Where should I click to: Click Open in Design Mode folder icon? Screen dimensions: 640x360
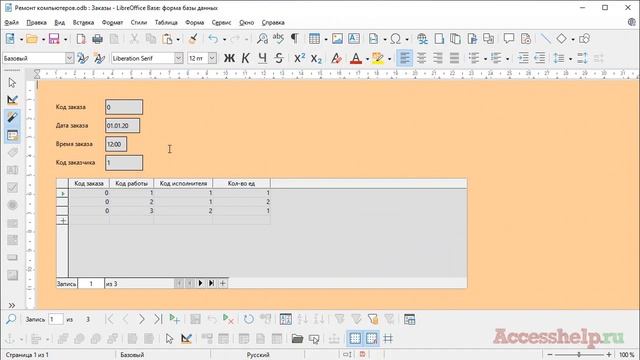[x=297, y=338]
